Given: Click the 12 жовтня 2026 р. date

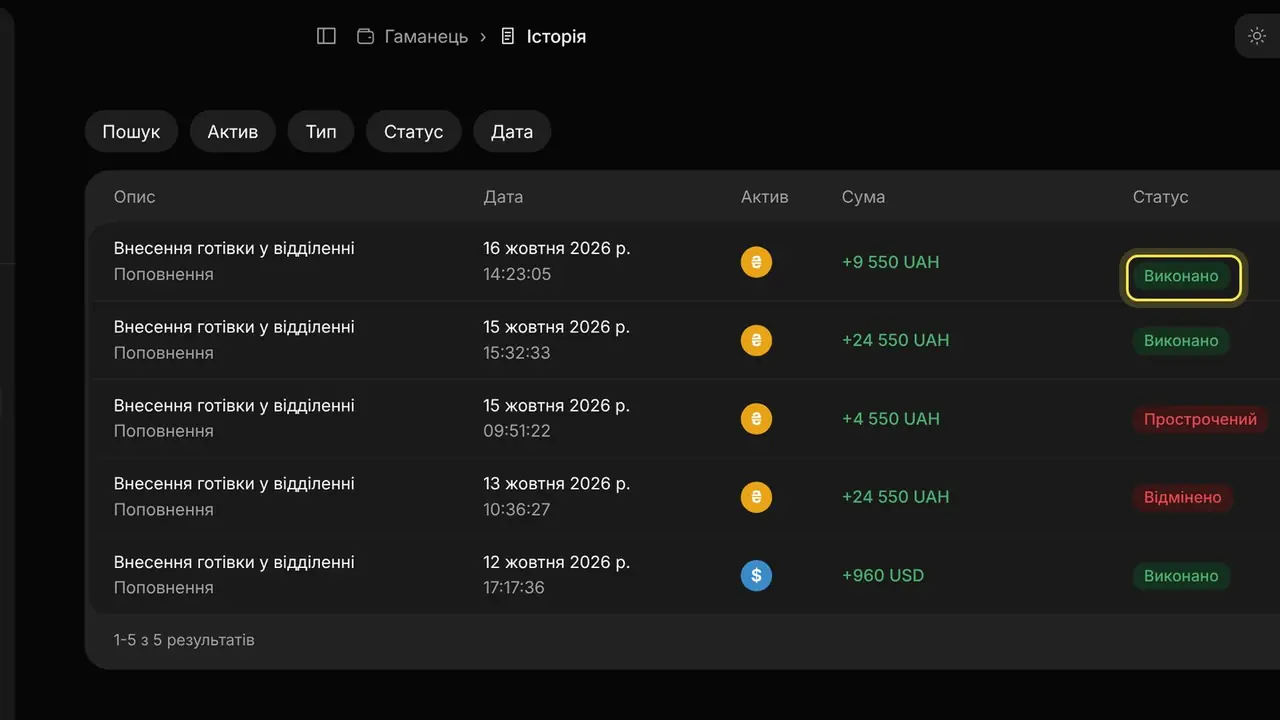Looking at the screenshot, I should point(557,562).
